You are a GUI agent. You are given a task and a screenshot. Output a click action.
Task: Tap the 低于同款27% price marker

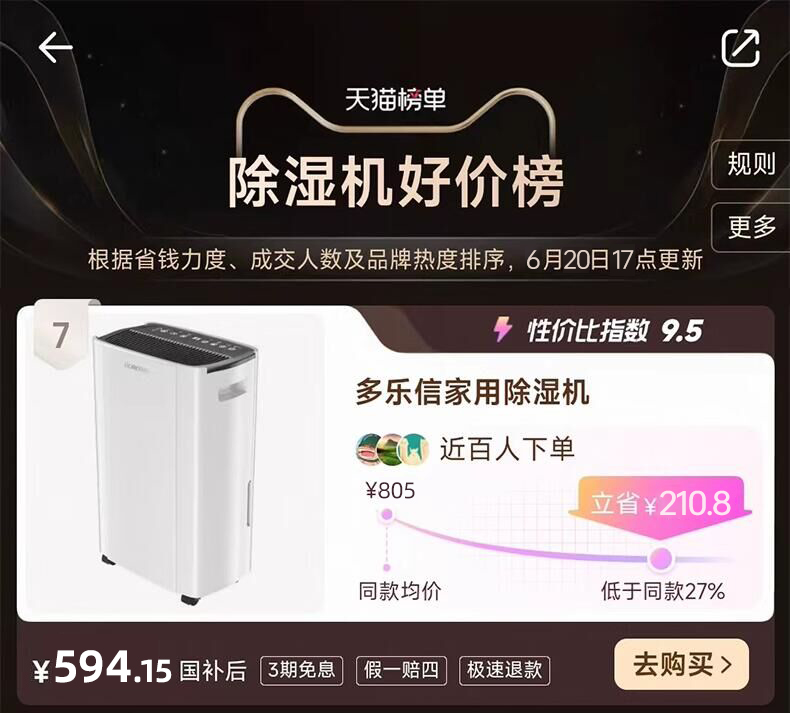pyautogui.click(x=660, y=558)
